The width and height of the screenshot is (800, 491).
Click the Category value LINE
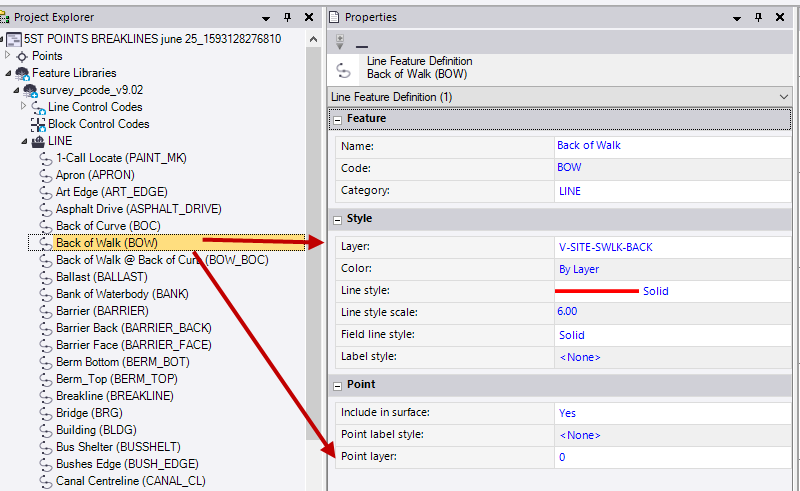[x=569, y=191]
